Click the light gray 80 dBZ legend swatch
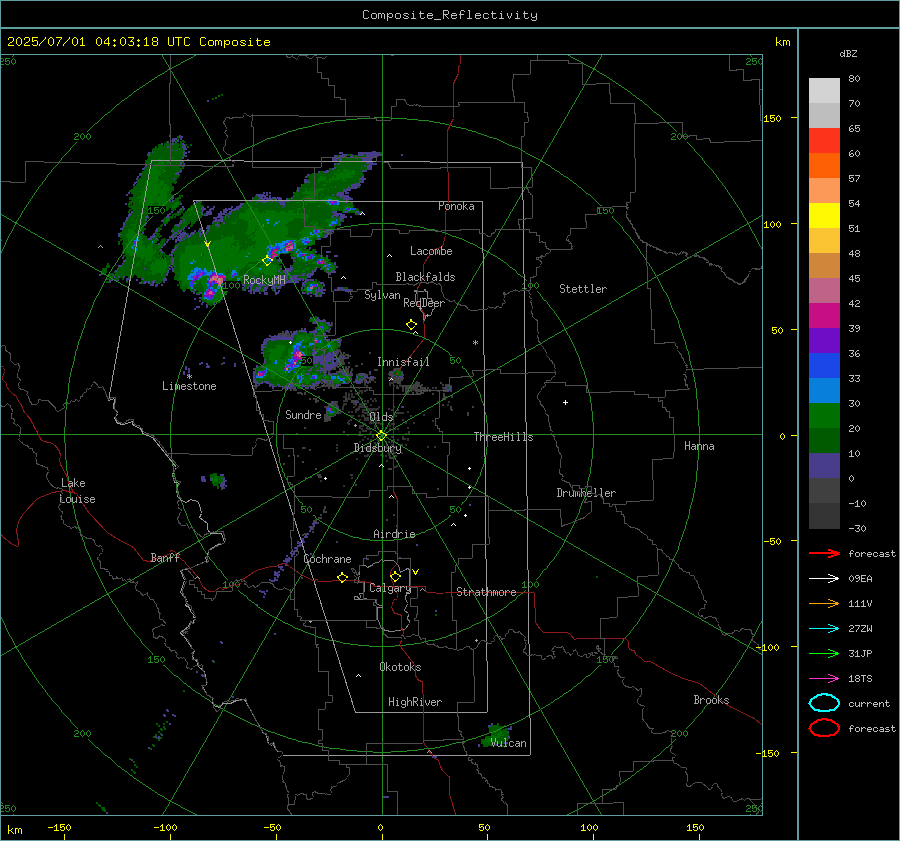Image resolution: width=900 pixels, height=841 pixels. 824,91
